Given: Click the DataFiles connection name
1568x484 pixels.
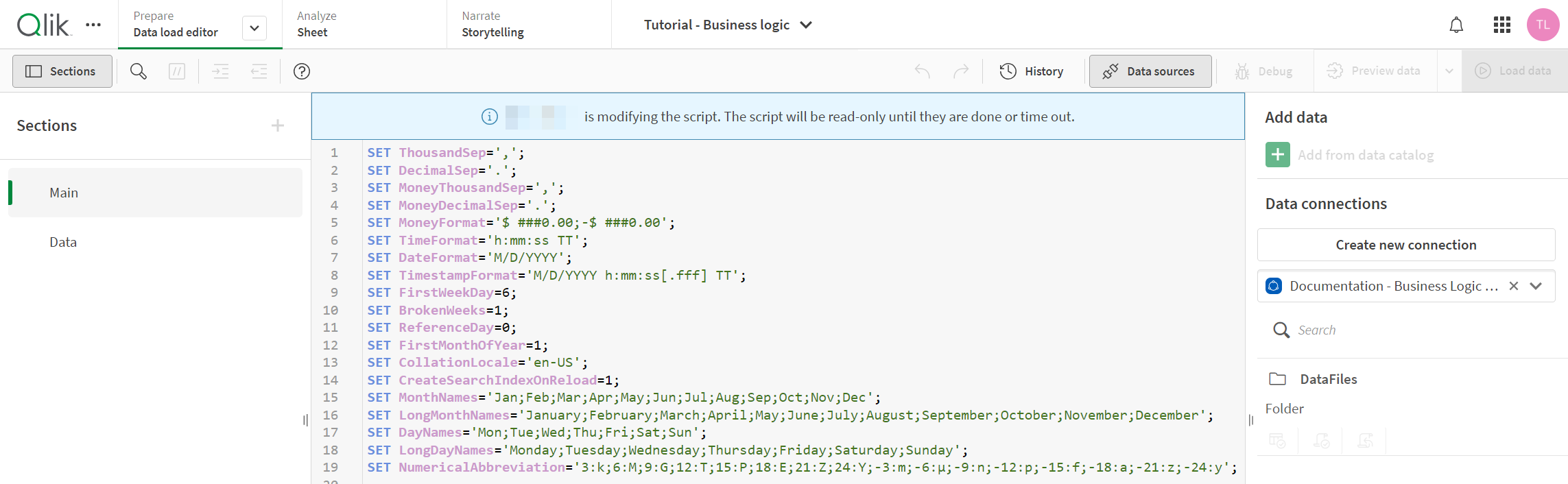Looking at the screenshot, I should pyautogui.click(x=1329, y=379).
